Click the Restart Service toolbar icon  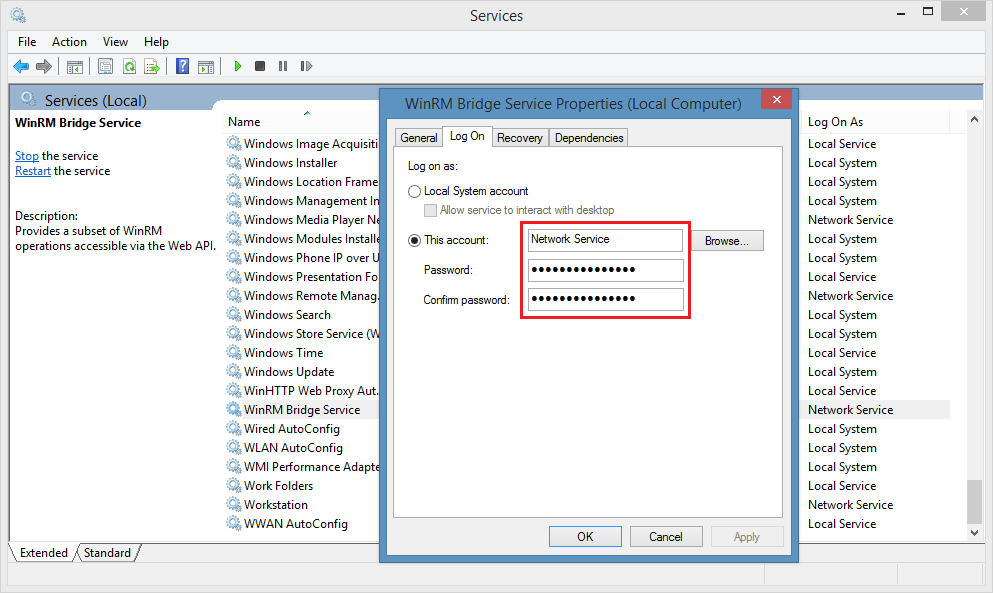click(x=306, y=66)
